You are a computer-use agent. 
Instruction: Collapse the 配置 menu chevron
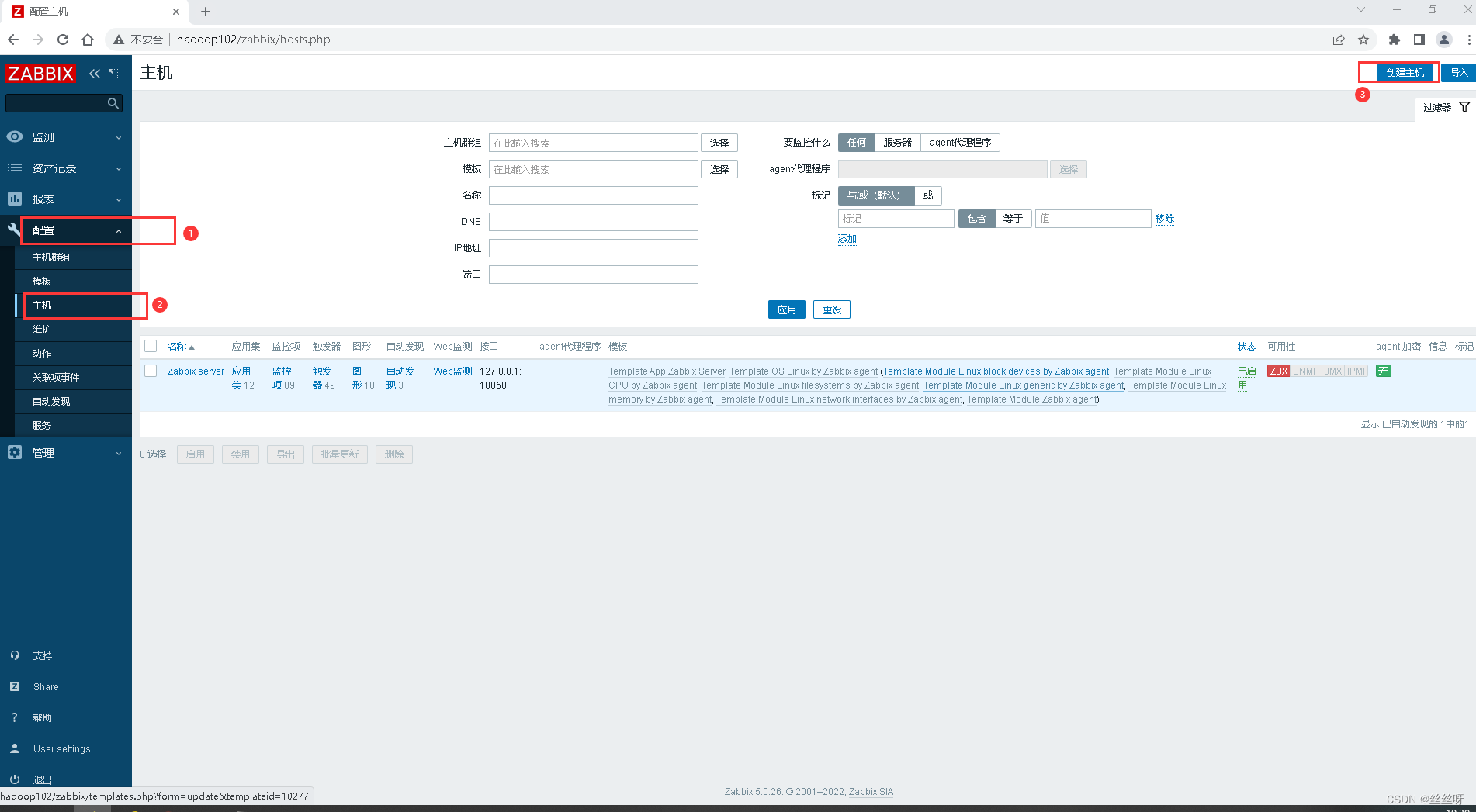click(x=119, y=230)
